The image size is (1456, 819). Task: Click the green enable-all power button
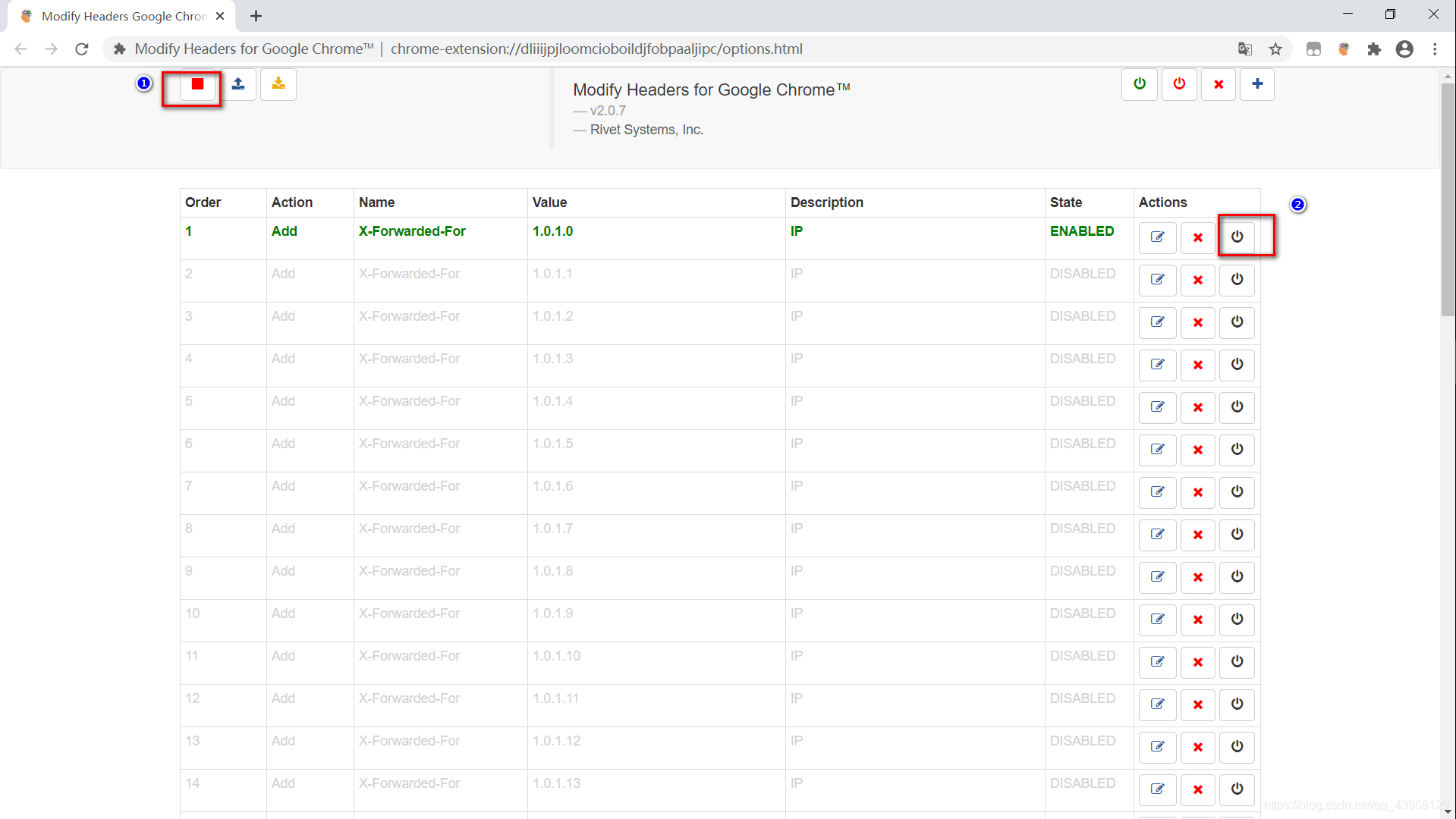click(x=1140, y=84)
